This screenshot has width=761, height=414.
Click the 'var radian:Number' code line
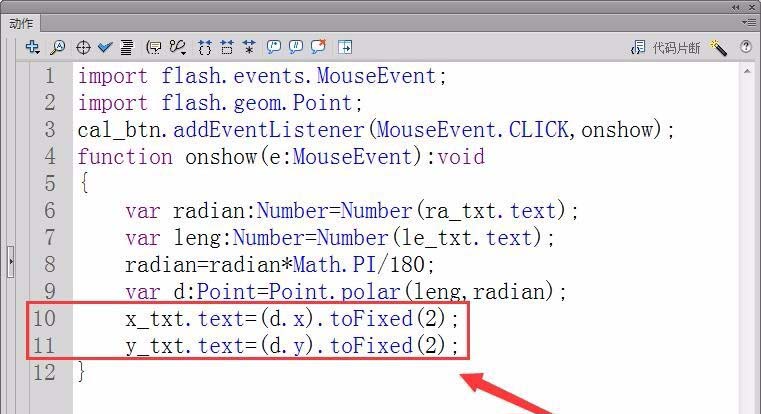pos(351,211)
